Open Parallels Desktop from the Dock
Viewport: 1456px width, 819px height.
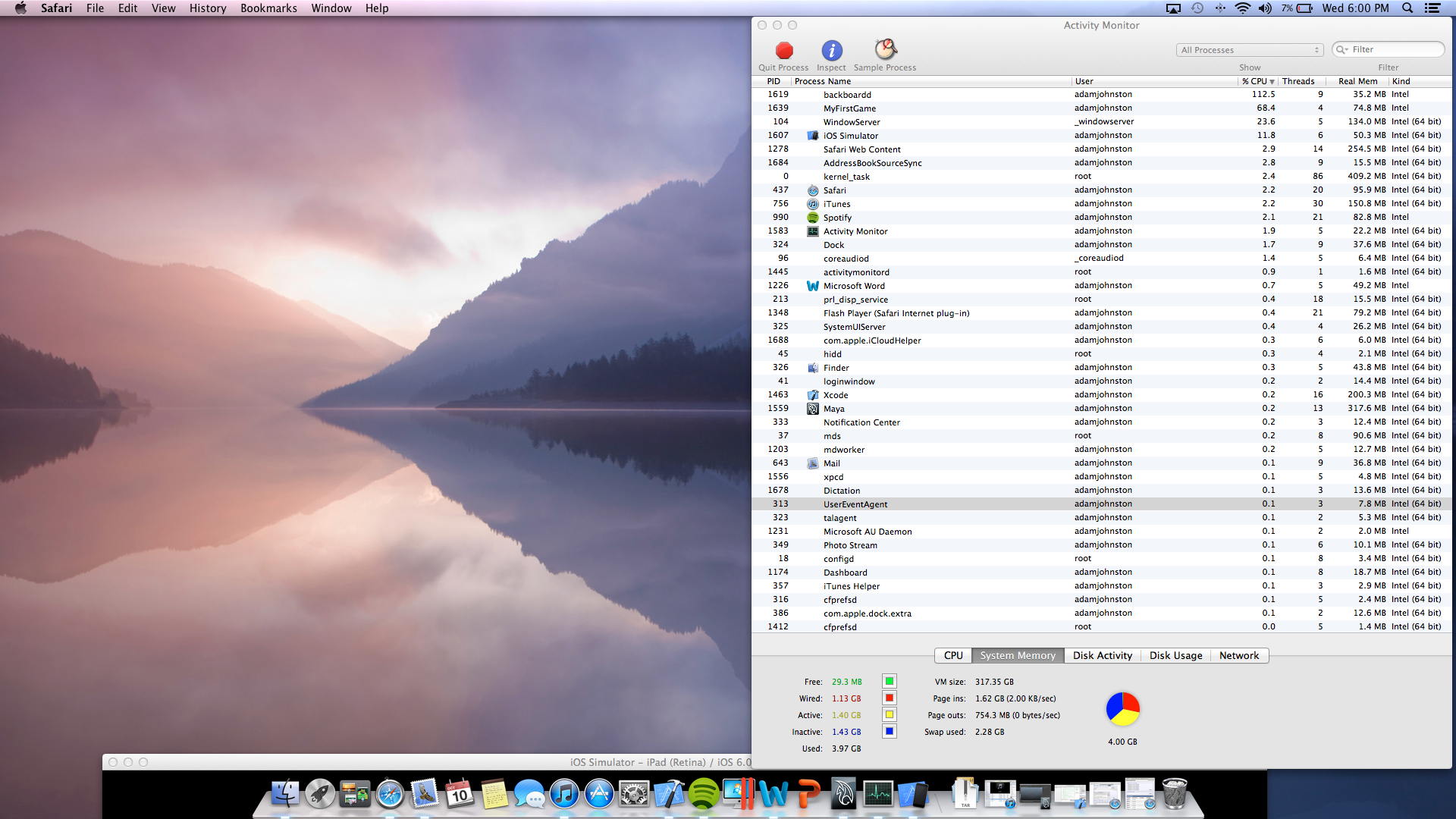pos(739,794)
